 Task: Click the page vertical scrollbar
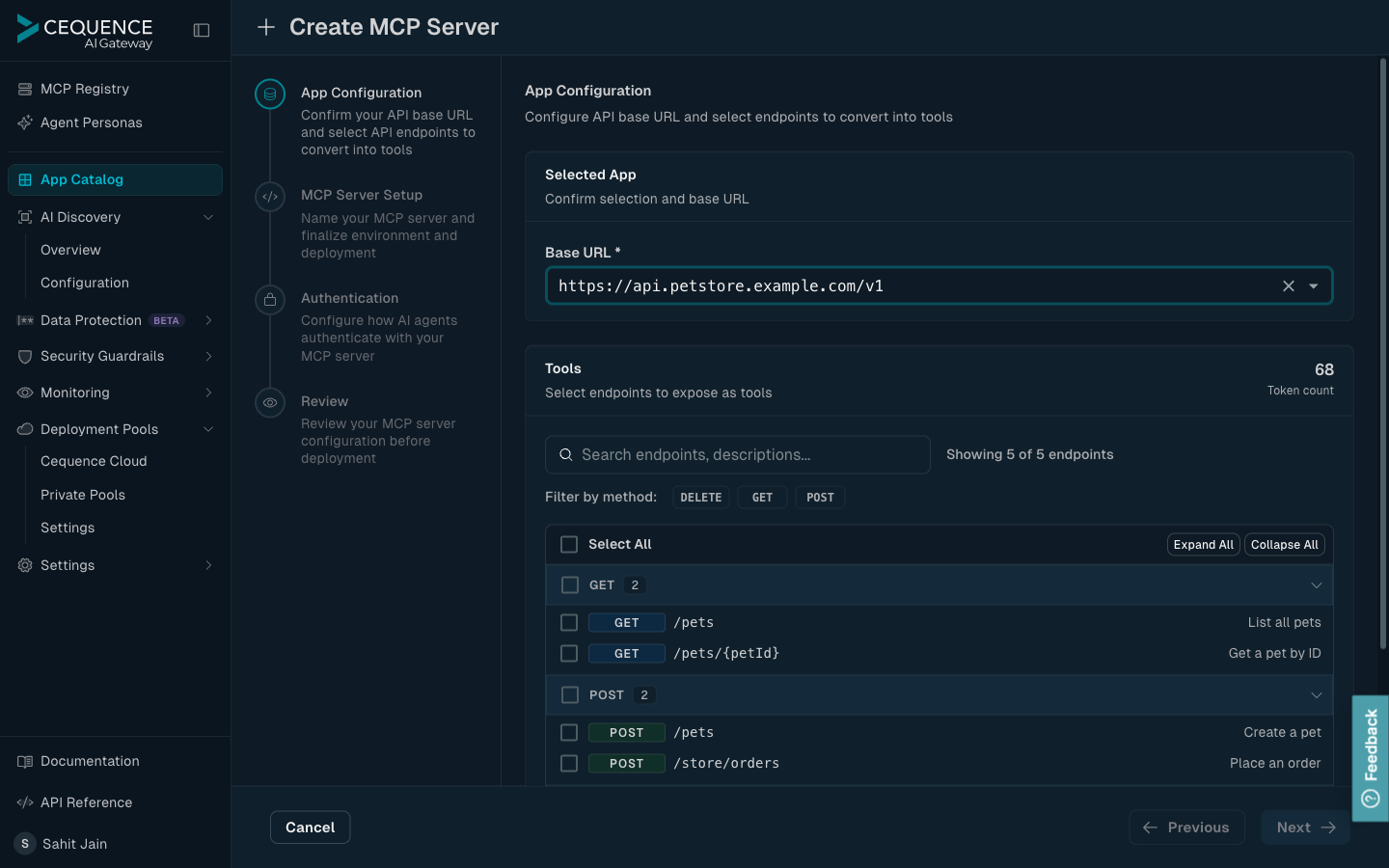[x=1382, y=353]
